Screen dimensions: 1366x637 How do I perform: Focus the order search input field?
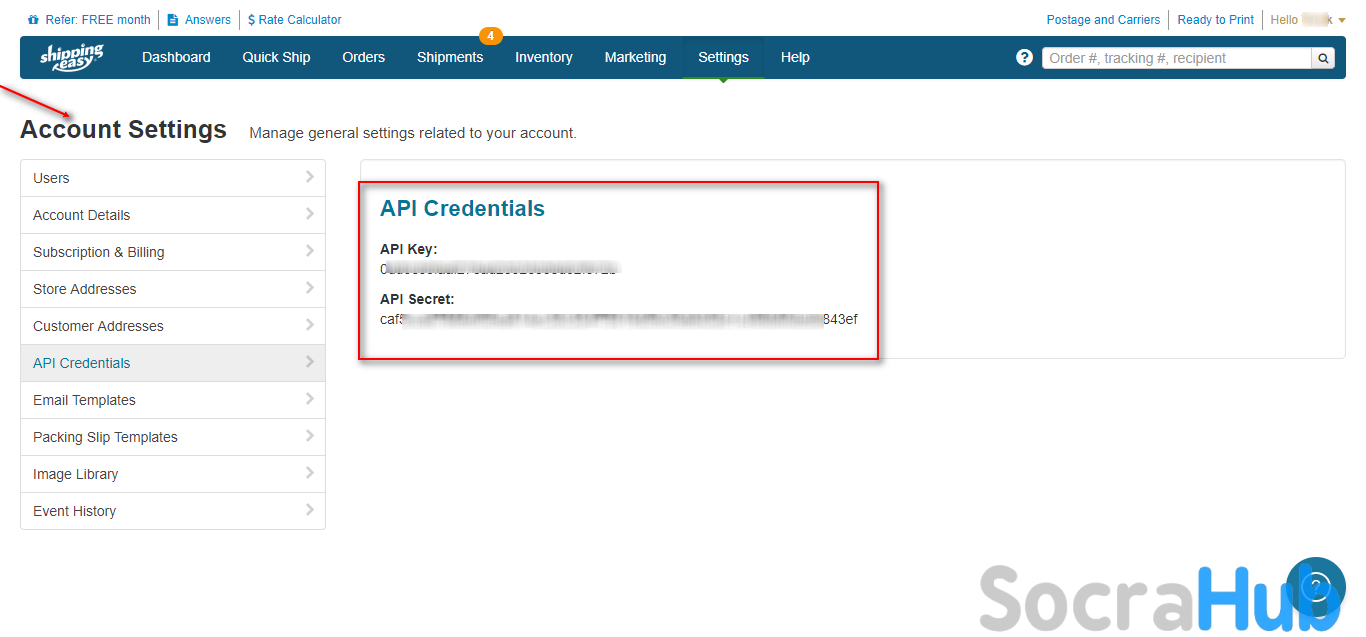pos(1176,58)
